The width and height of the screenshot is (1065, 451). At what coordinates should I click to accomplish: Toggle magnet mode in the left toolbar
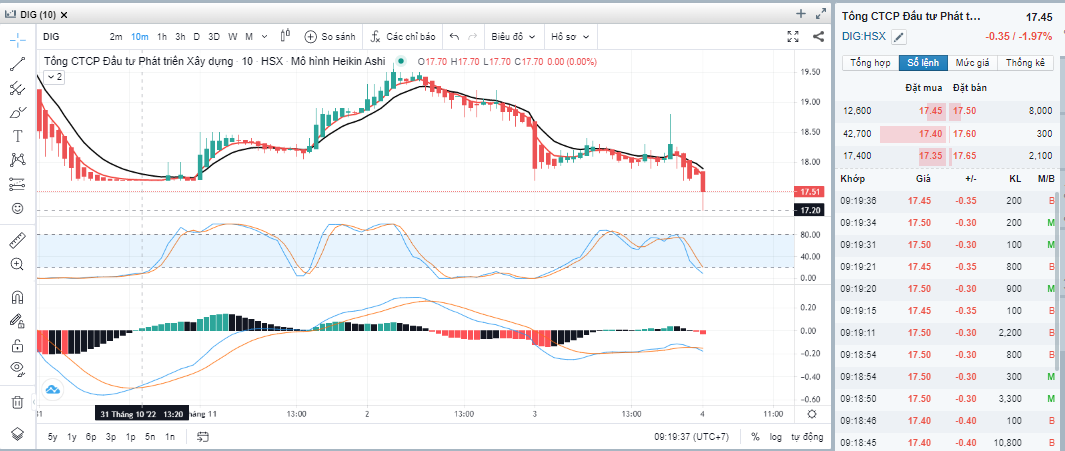tap(18, 297)
